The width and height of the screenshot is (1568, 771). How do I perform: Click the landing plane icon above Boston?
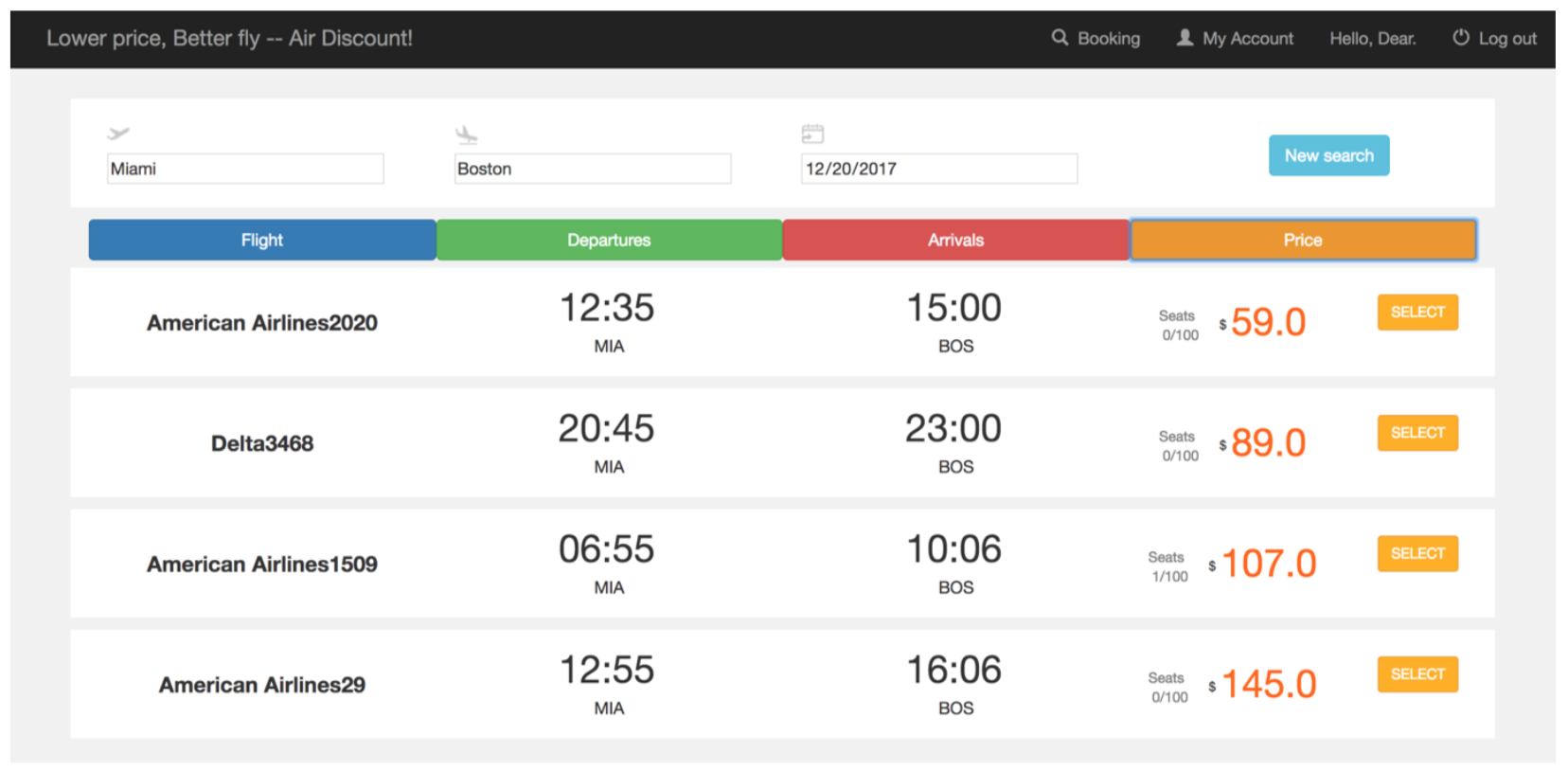tap(466, 134)
